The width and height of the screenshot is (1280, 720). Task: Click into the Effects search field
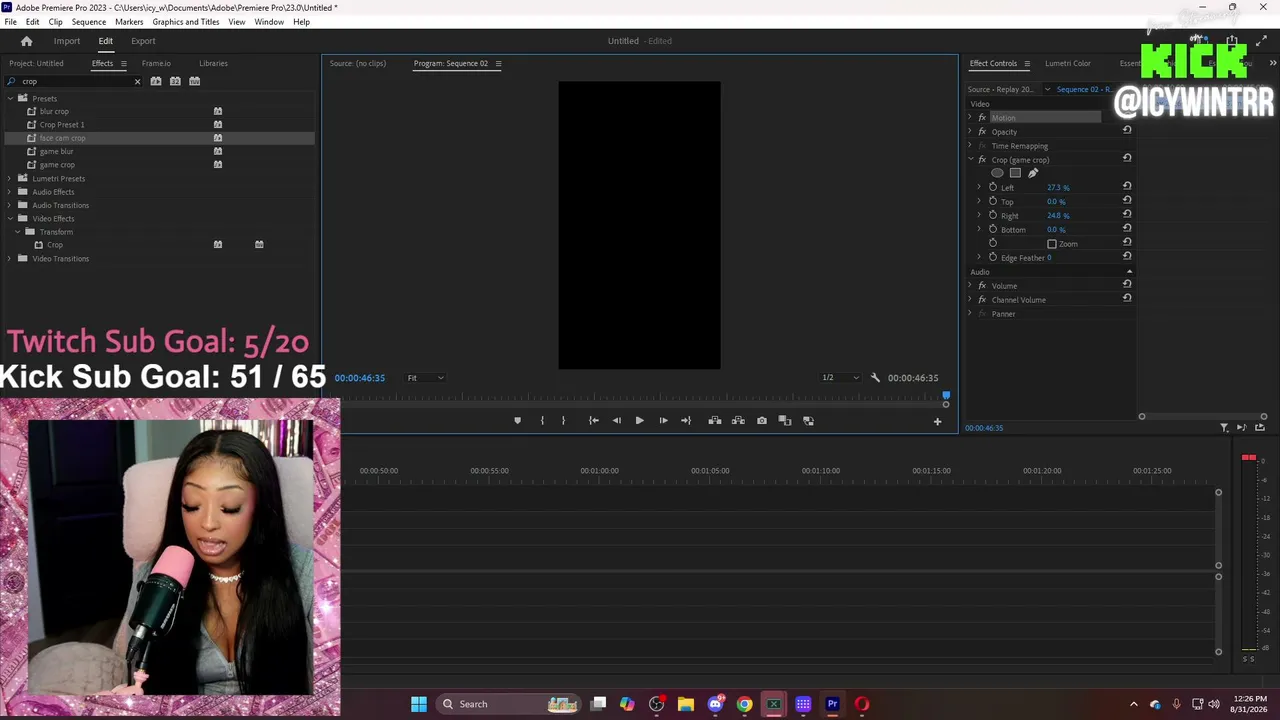73,81
